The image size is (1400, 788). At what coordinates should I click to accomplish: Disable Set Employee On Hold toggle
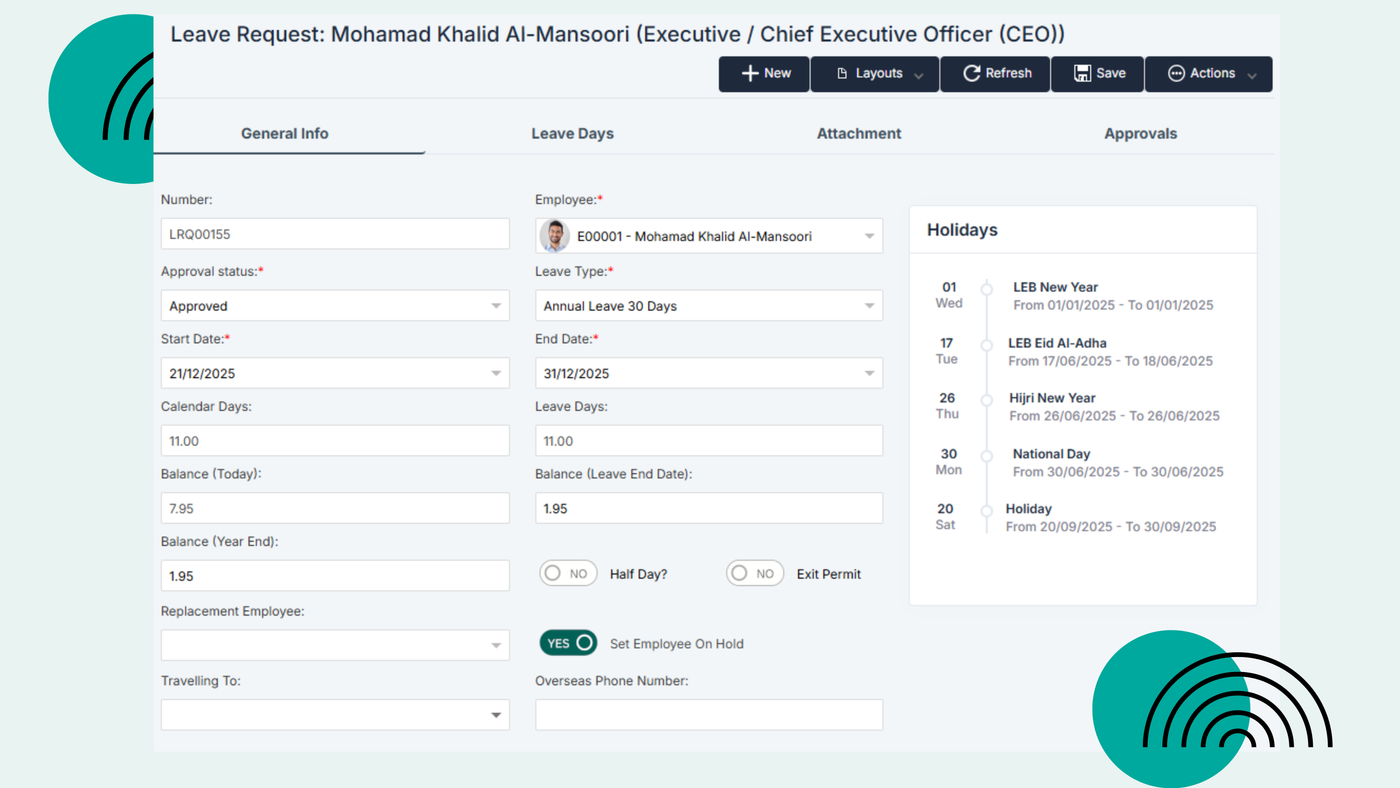tap(569, 643)
